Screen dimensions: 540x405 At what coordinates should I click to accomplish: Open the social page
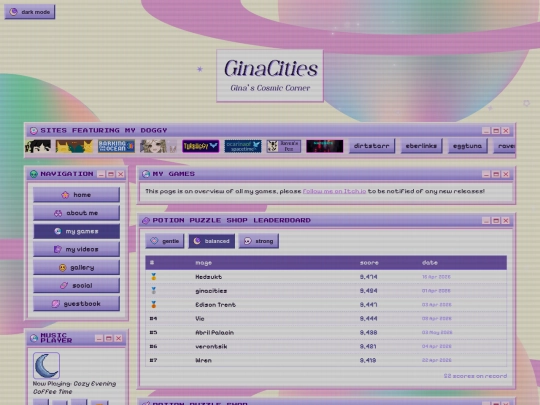[x=76, y=285]
